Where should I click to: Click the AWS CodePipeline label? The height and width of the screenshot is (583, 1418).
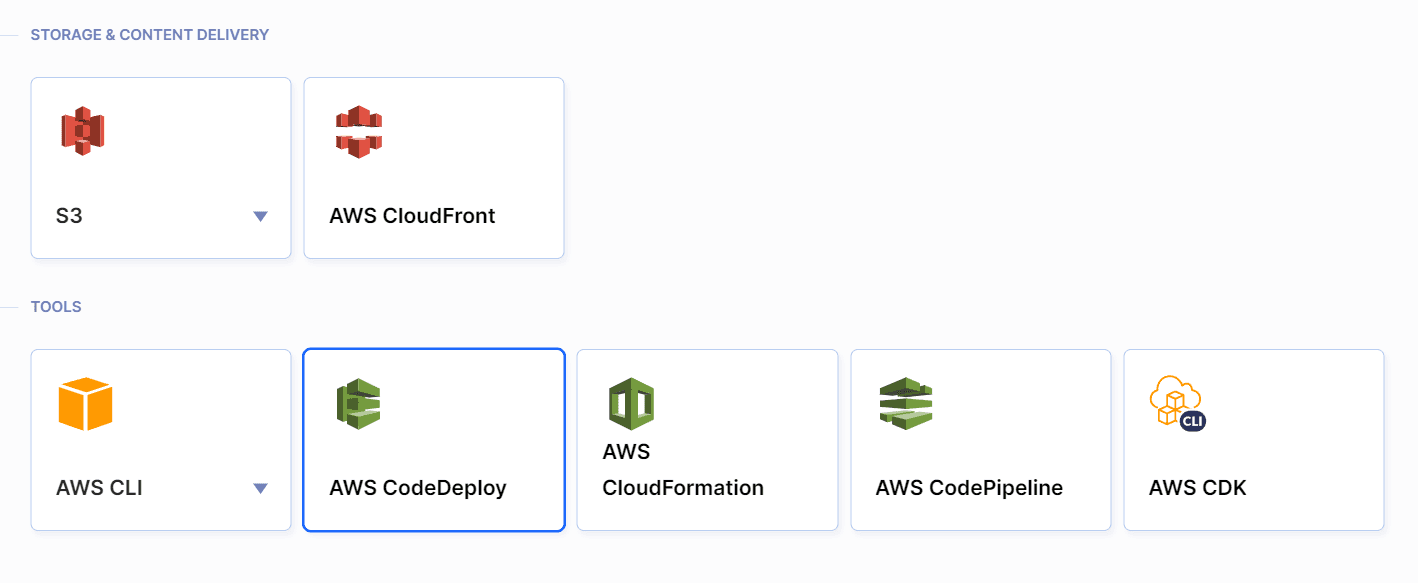coord(969,488)
